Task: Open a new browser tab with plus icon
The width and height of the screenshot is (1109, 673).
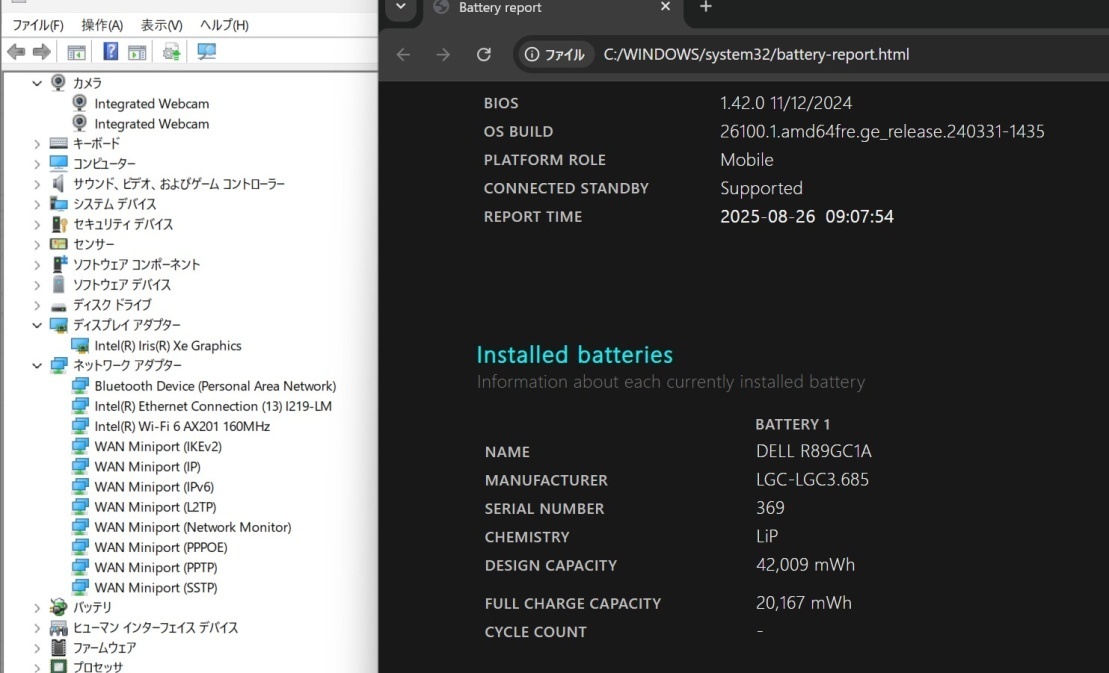Action: [x=705, y=8]
